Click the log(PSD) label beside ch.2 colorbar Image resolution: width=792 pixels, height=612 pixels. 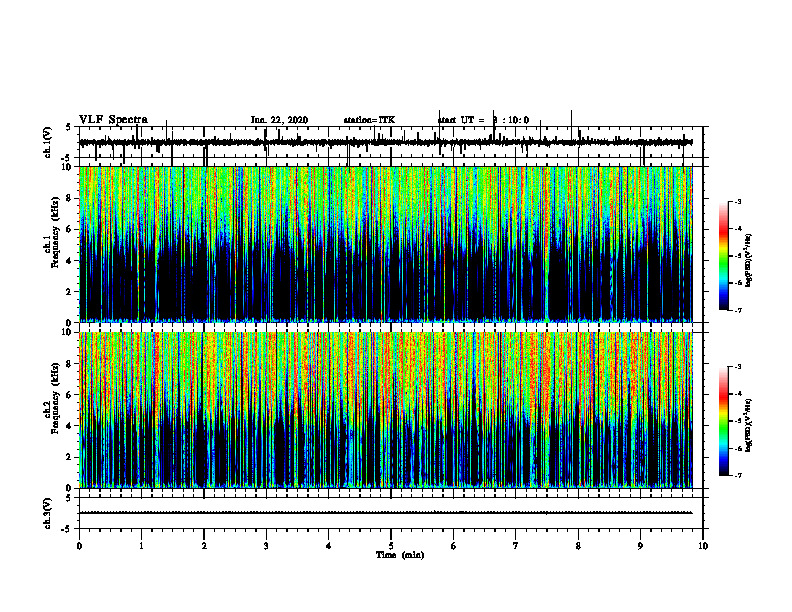[x=749, y=425]
